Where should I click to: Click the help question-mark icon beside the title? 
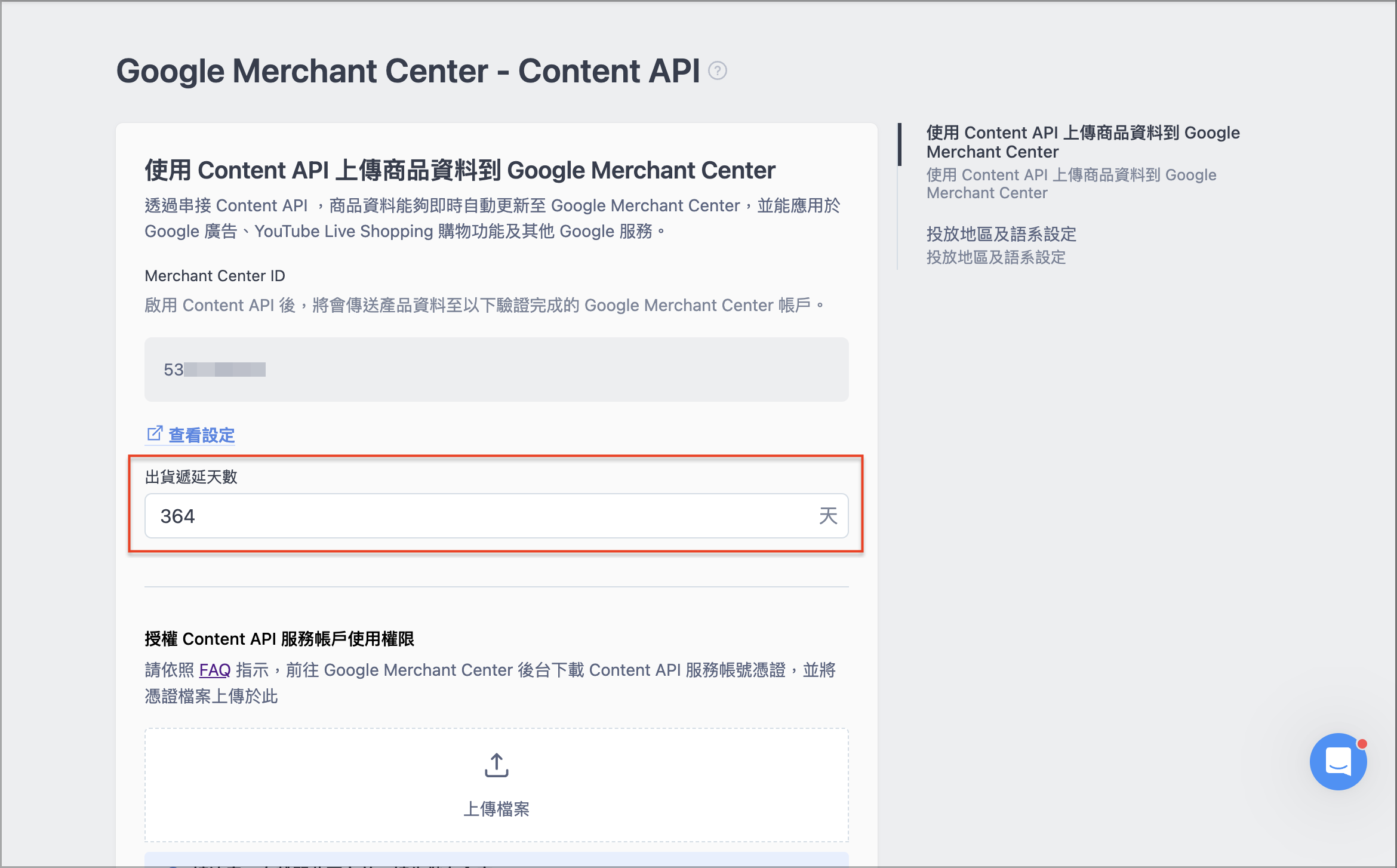tap(717, 71)
